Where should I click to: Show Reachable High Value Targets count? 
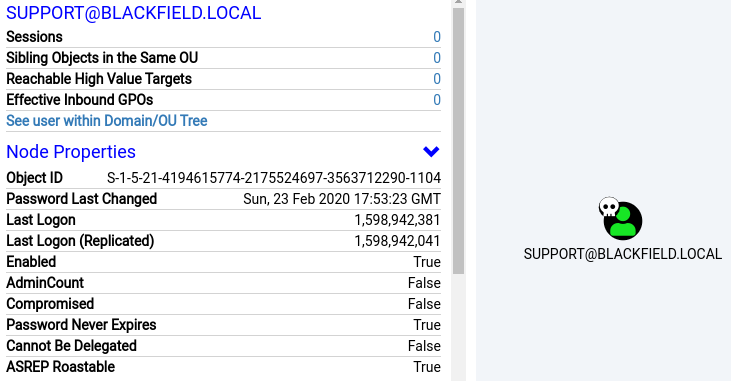[437, 79]
